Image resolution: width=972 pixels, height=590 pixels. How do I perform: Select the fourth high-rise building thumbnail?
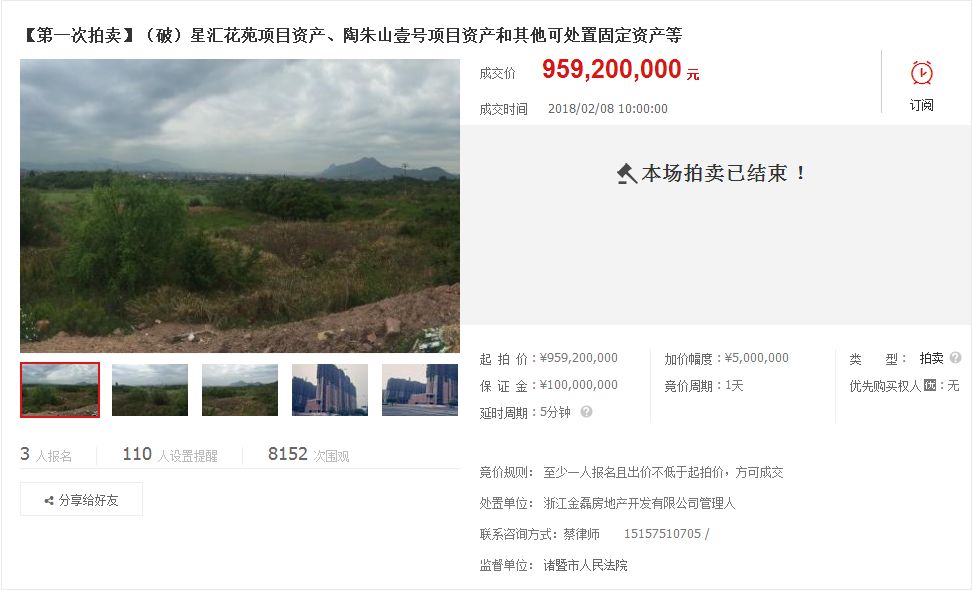coord(330,390)
